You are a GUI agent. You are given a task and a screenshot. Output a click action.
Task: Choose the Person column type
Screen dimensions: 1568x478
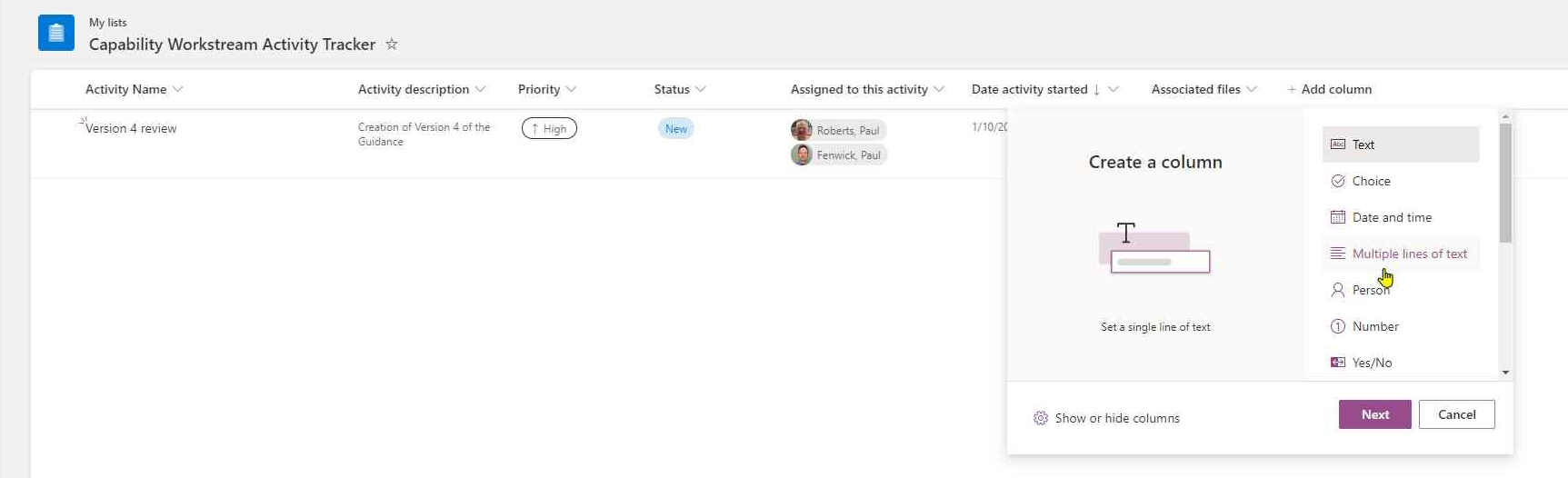(x=1401, y=290)
